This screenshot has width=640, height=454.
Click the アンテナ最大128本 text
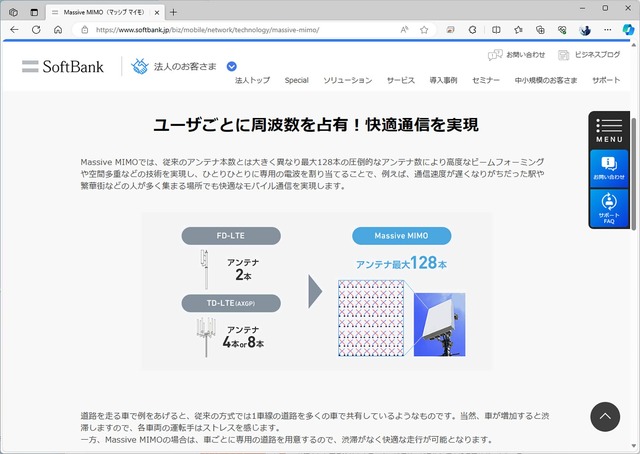click(x=402, y=263)
